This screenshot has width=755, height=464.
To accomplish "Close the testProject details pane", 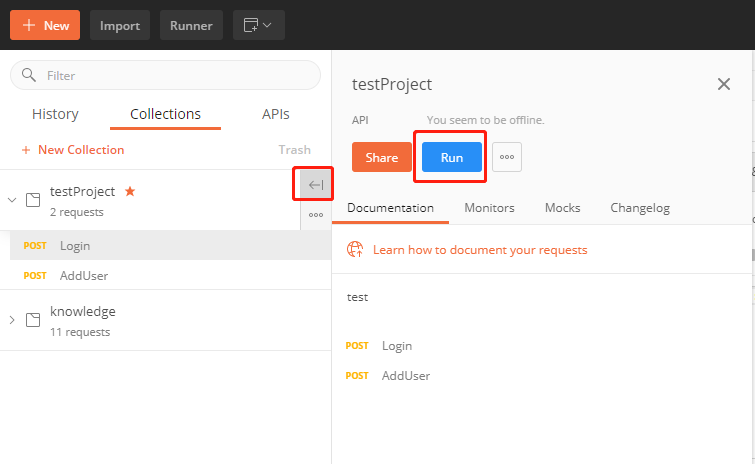I will point(724,84).
